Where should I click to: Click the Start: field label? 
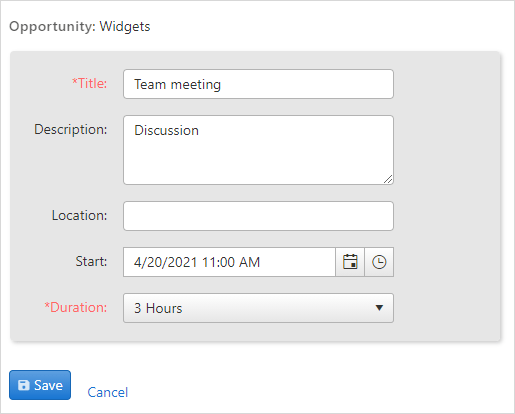point(91,261)
